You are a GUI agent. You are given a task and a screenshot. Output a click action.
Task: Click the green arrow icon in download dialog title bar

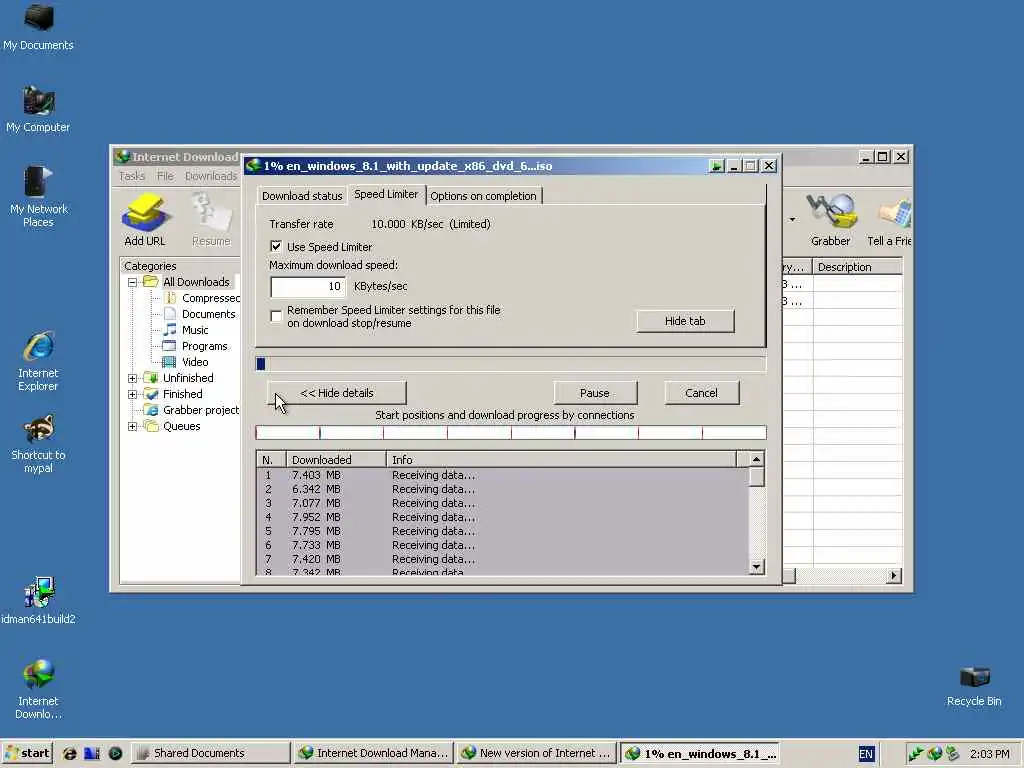coord(716,166)
